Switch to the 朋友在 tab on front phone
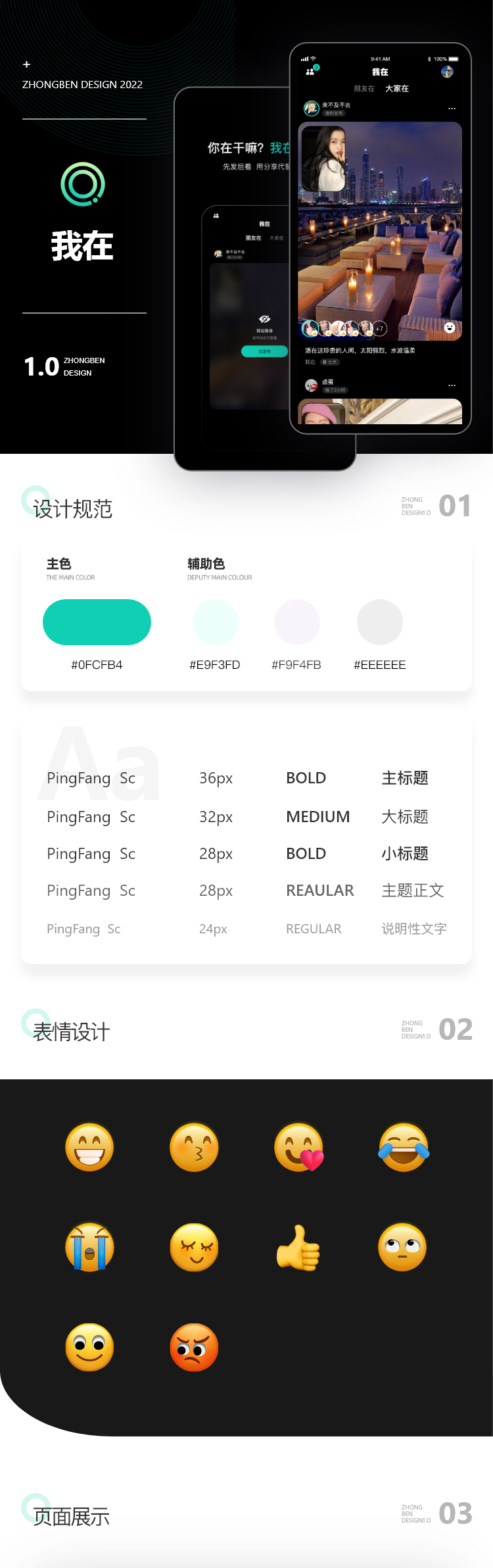 (364, 89)
